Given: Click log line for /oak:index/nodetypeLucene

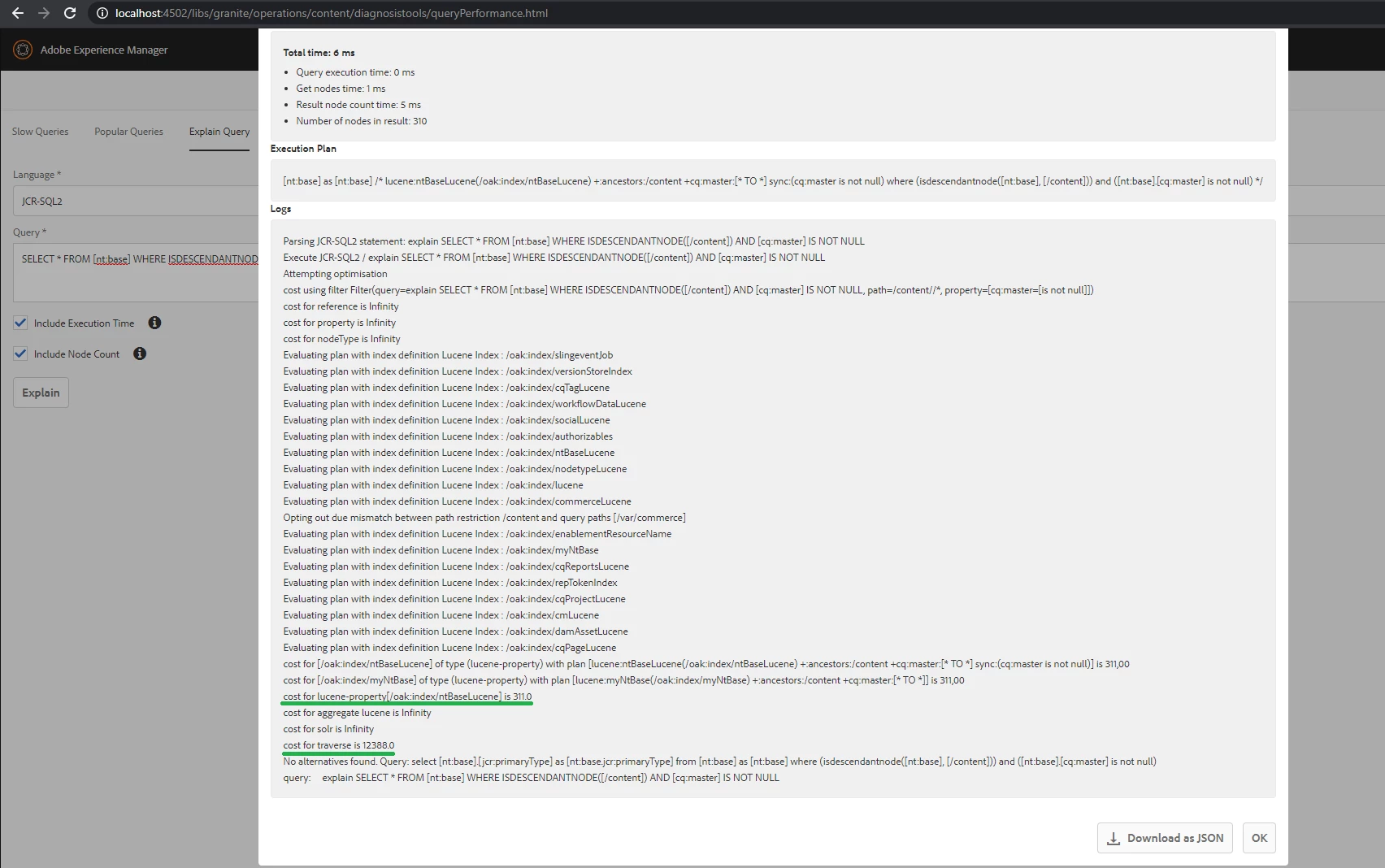Looking at the screenshot, I should pyautogui.click(x=455, y=469).
